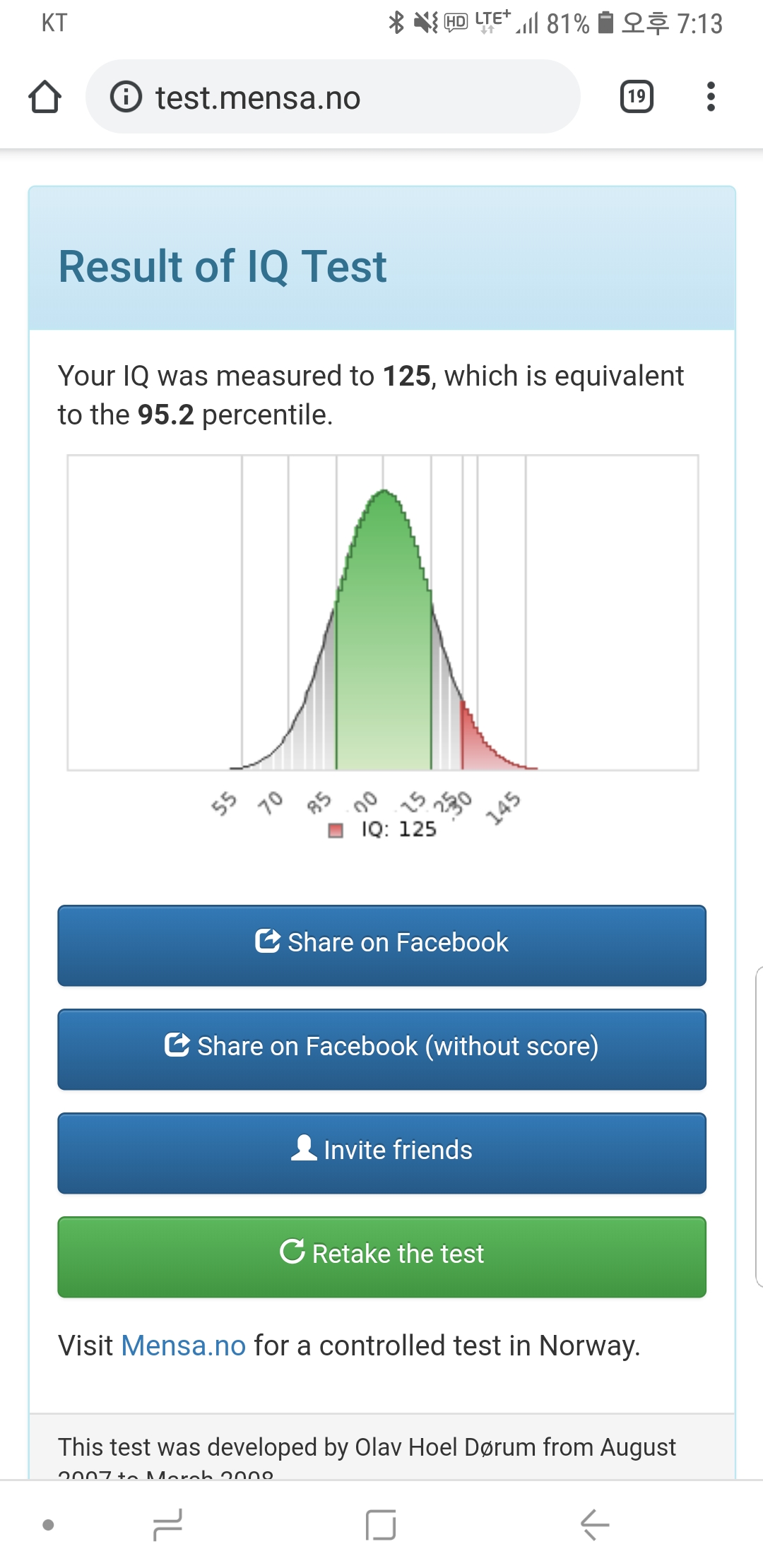This screenshot has height=1568, width=763.
Task: Tap the red IQ: 125 legend swatch
Action: pyautogui.click(x=336, y=830)
